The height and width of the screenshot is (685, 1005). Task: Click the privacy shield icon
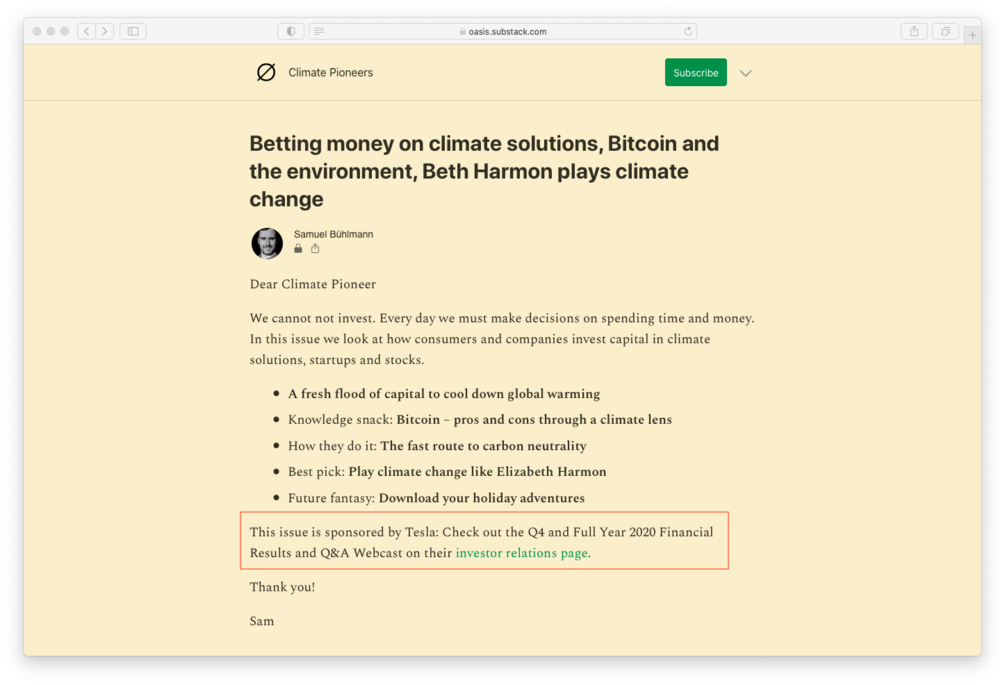point(291,31)
